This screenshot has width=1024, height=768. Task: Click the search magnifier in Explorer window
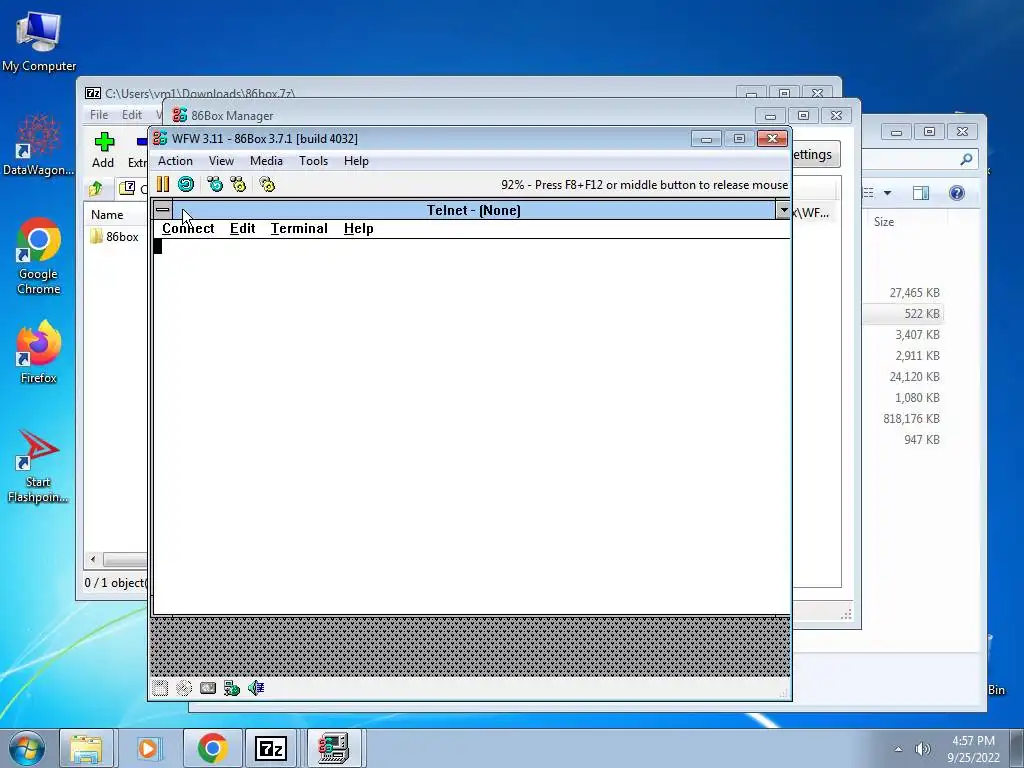pyautogui.click(x=966, y=159)
